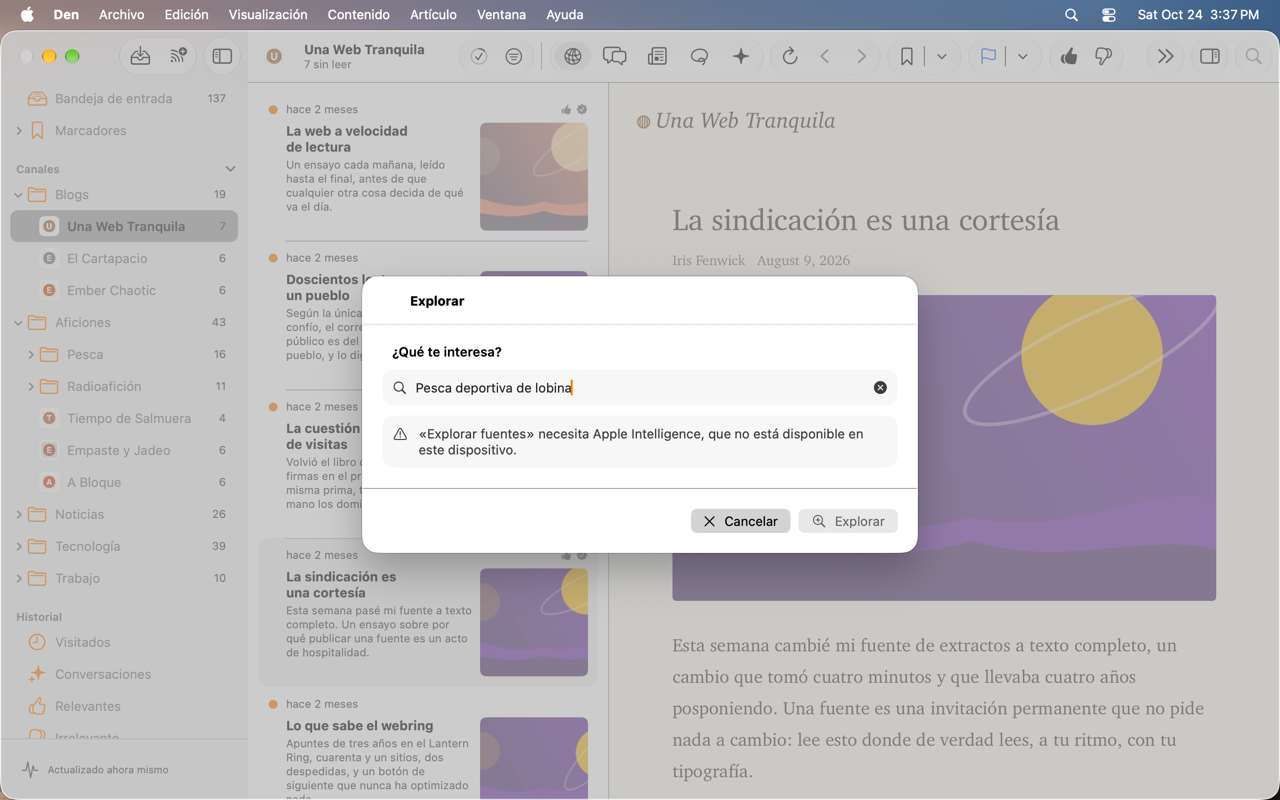
Task: Open the Archivo menu
Action: click(x=121, y=15)
